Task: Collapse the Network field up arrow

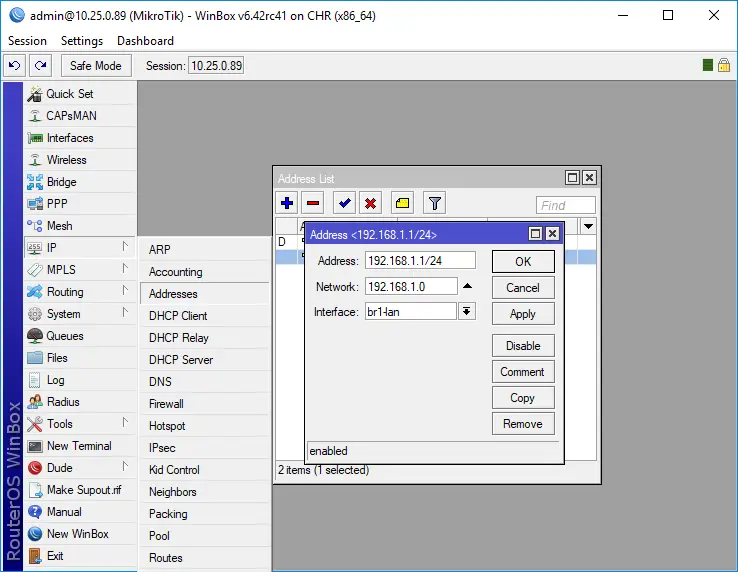Action: [x=467, y=286]
